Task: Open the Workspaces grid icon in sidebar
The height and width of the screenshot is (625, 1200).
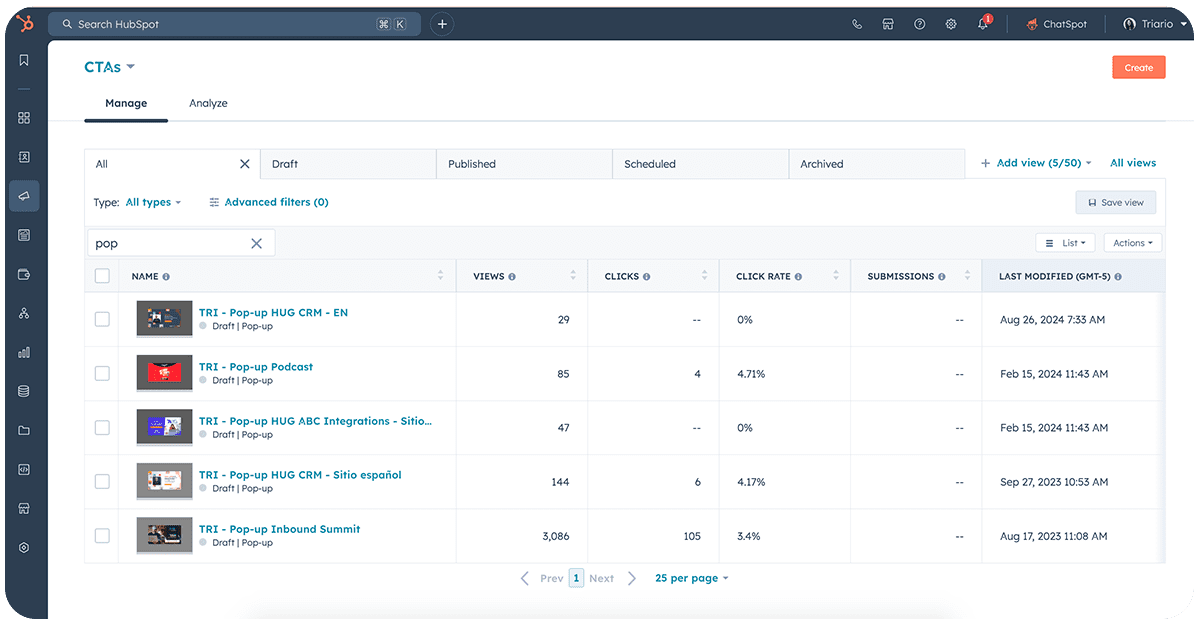Action: point(24,117)
